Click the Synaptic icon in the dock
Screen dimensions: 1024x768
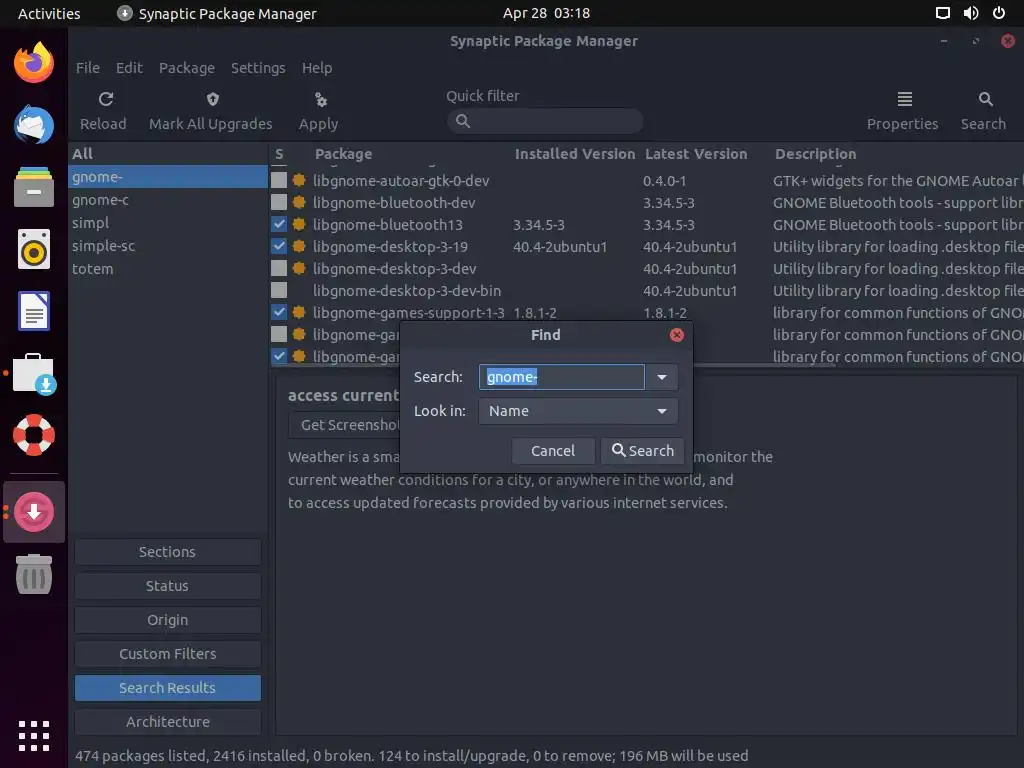click(x=34, y=512)
